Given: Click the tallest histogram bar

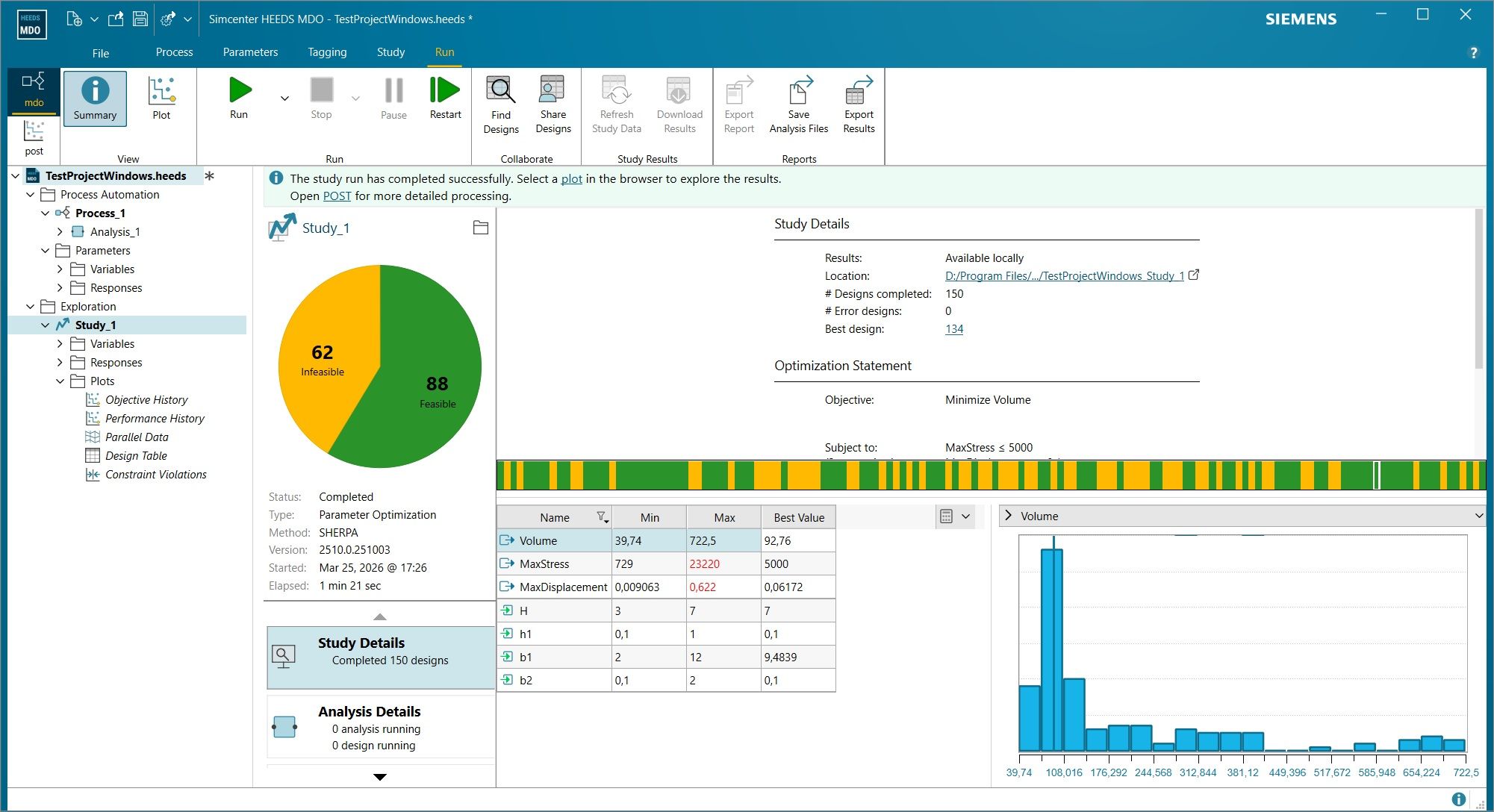Looking at the screenshot, I should (x=1052, y=649).
